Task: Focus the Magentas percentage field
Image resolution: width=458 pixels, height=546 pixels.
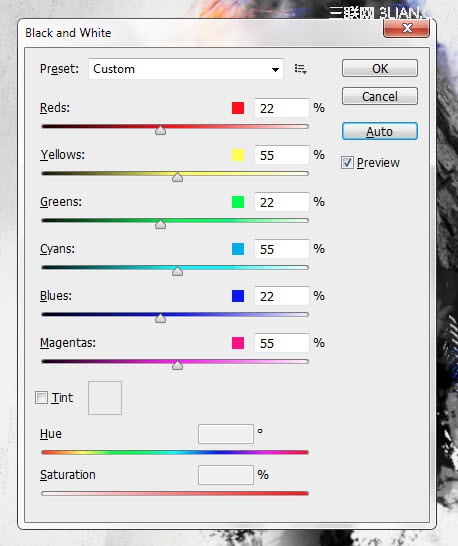Action: coord(281,343)
